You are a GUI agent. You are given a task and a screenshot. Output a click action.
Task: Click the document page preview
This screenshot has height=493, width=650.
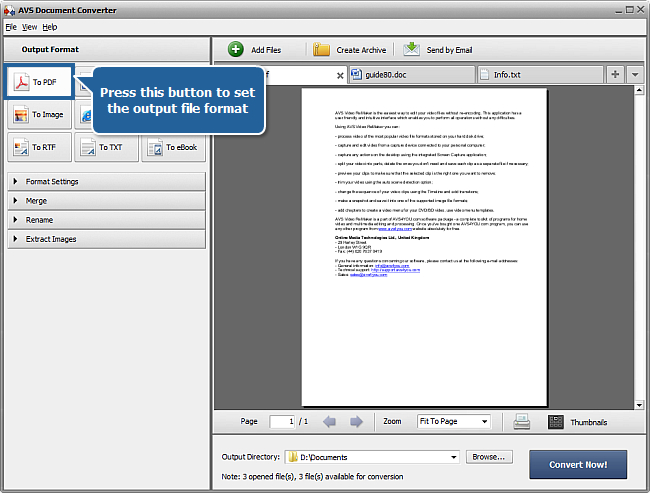point(424,247)
